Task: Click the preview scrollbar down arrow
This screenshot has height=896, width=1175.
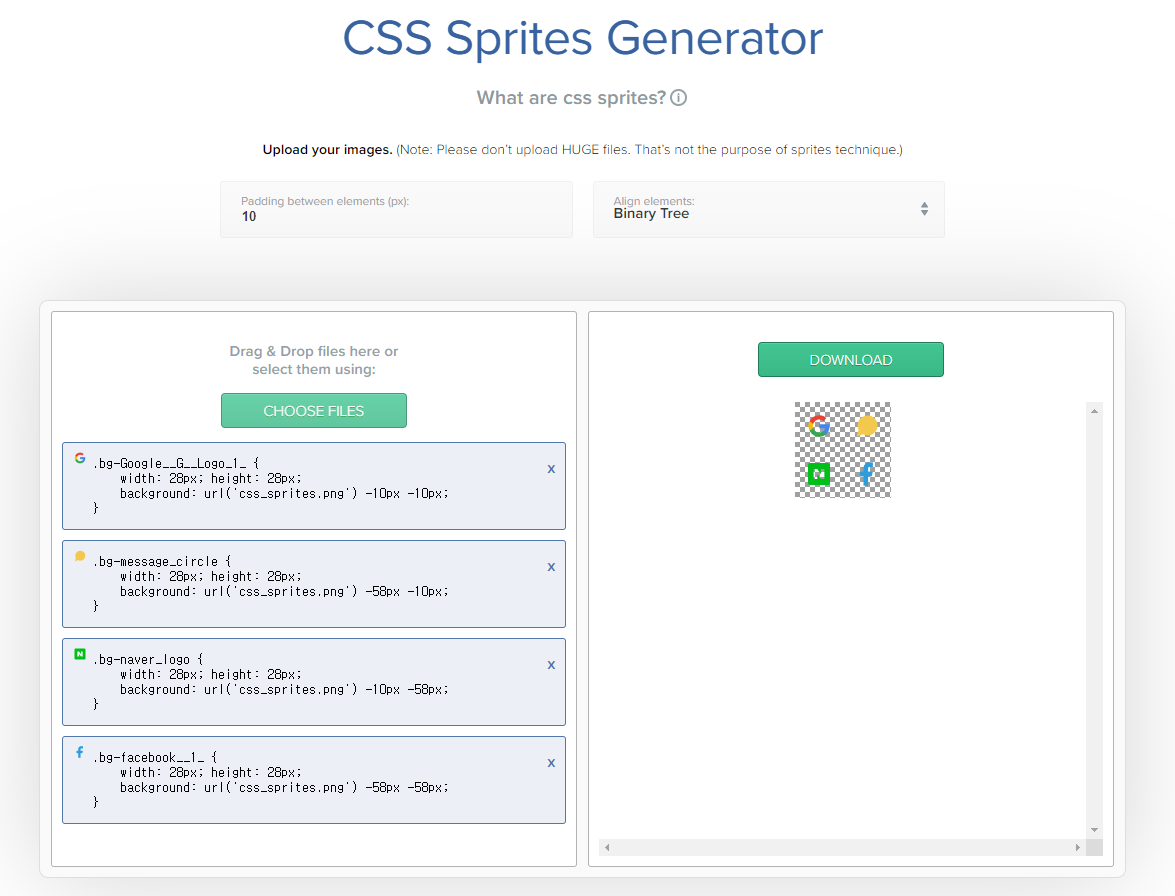Action: (1094, 830)
